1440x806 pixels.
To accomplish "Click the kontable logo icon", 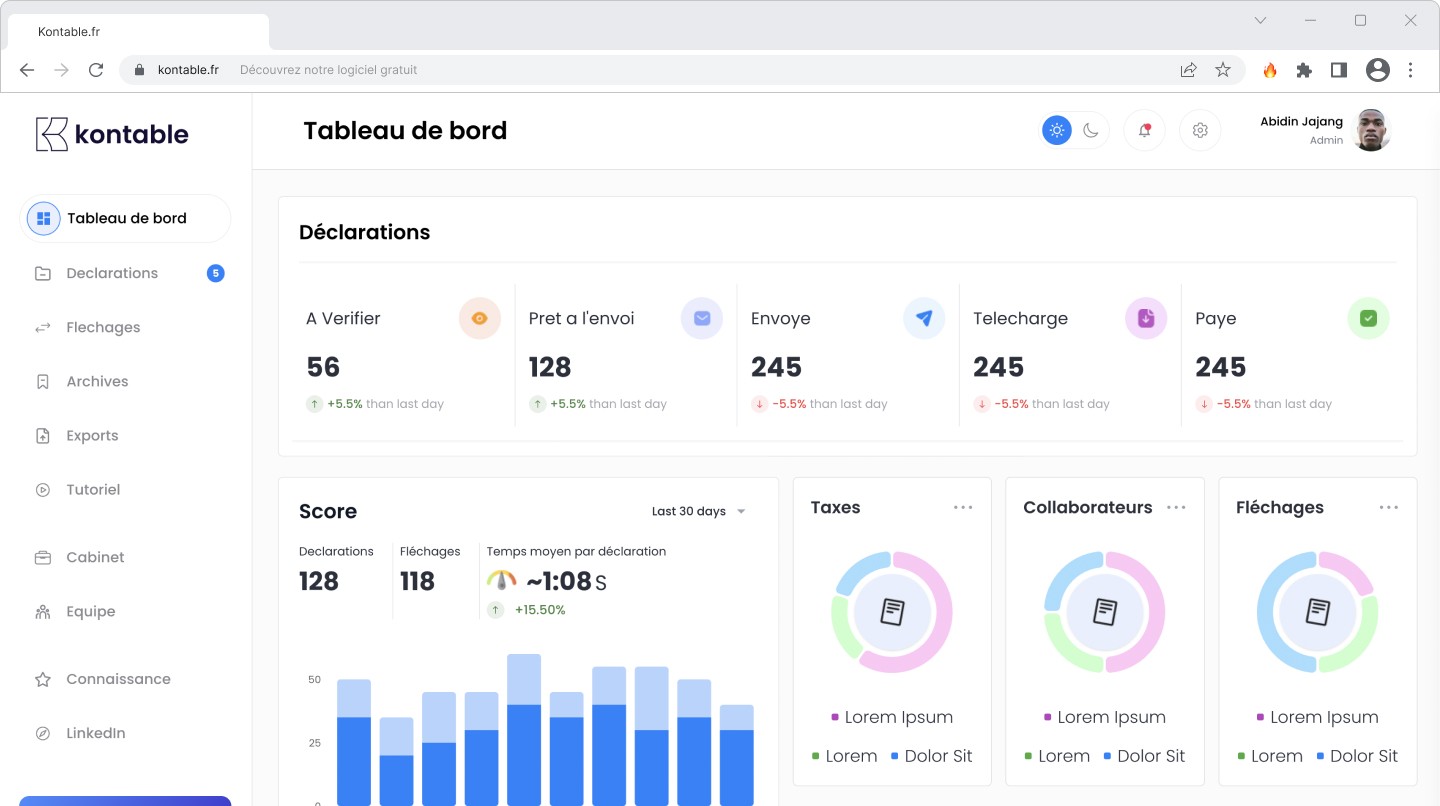I will [x=52, y=134].
